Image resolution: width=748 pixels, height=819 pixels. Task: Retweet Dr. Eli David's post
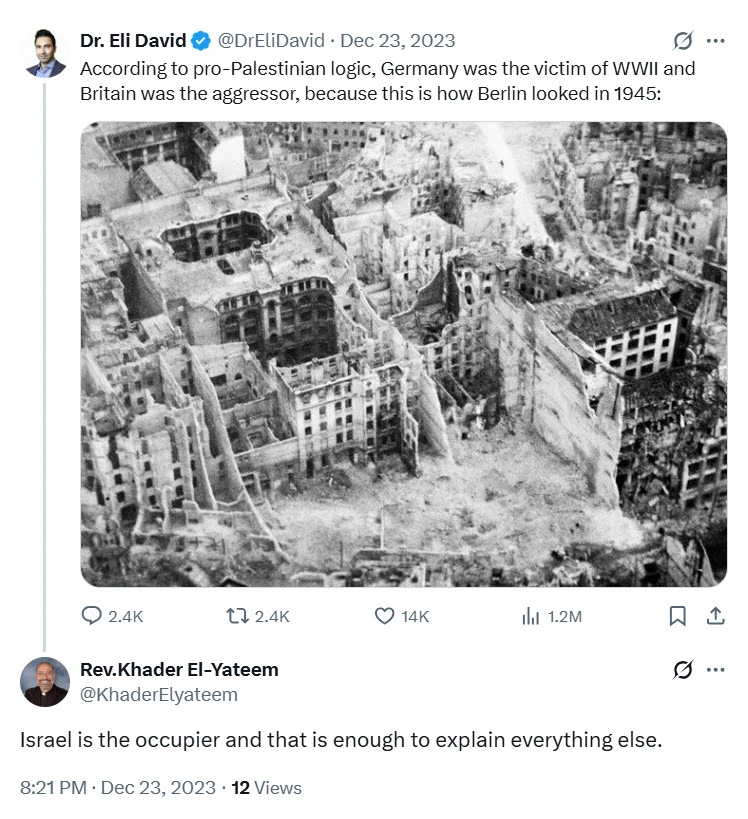(238, 616)
